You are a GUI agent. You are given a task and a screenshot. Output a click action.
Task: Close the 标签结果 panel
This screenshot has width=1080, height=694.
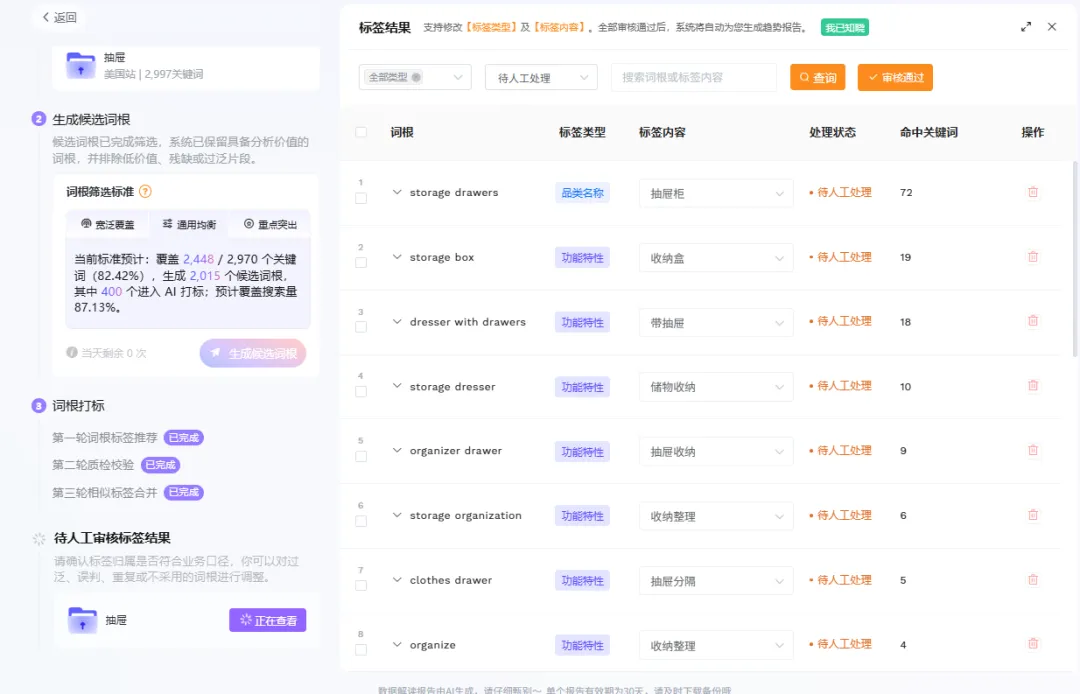tap(1052, 27)
